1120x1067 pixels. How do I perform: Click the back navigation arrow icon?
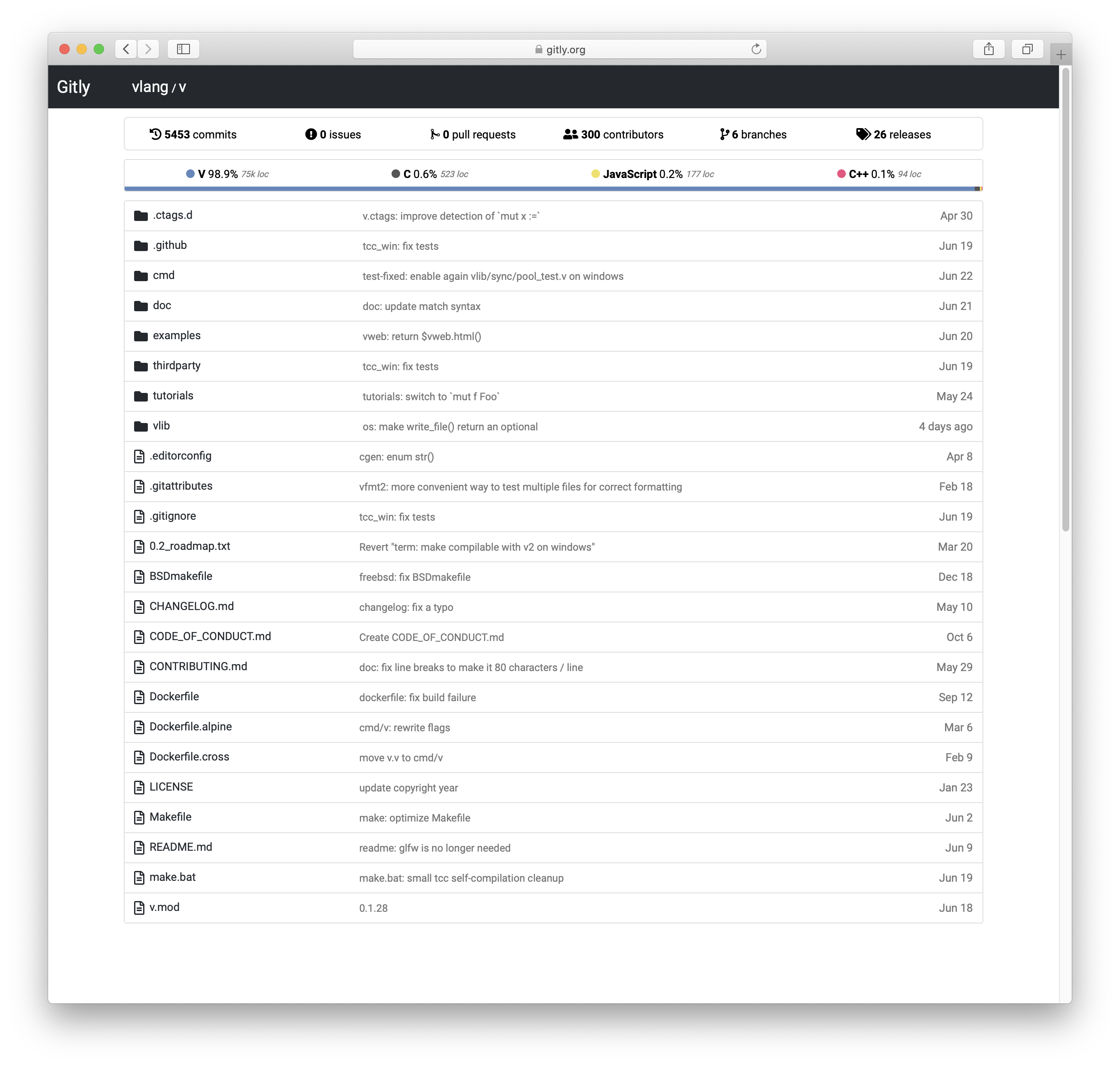pyautogui.click(x=126, y=48)
